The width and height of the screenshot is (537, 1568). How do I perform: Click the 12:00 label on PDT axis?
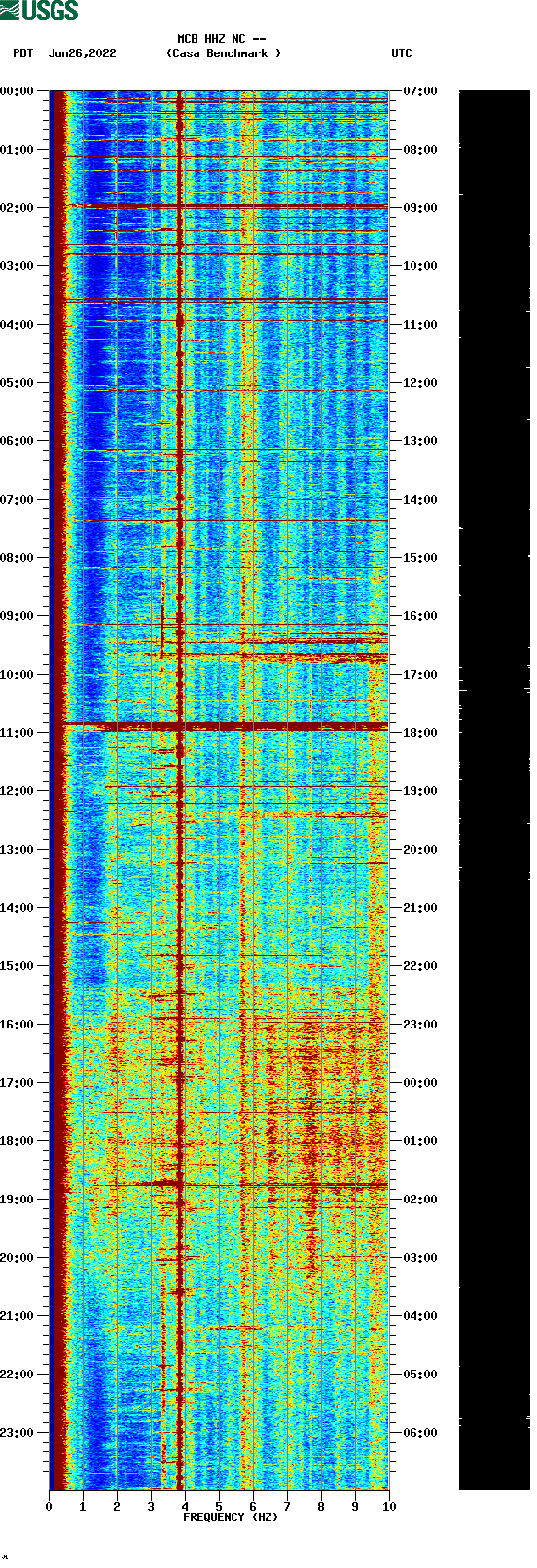18,791
